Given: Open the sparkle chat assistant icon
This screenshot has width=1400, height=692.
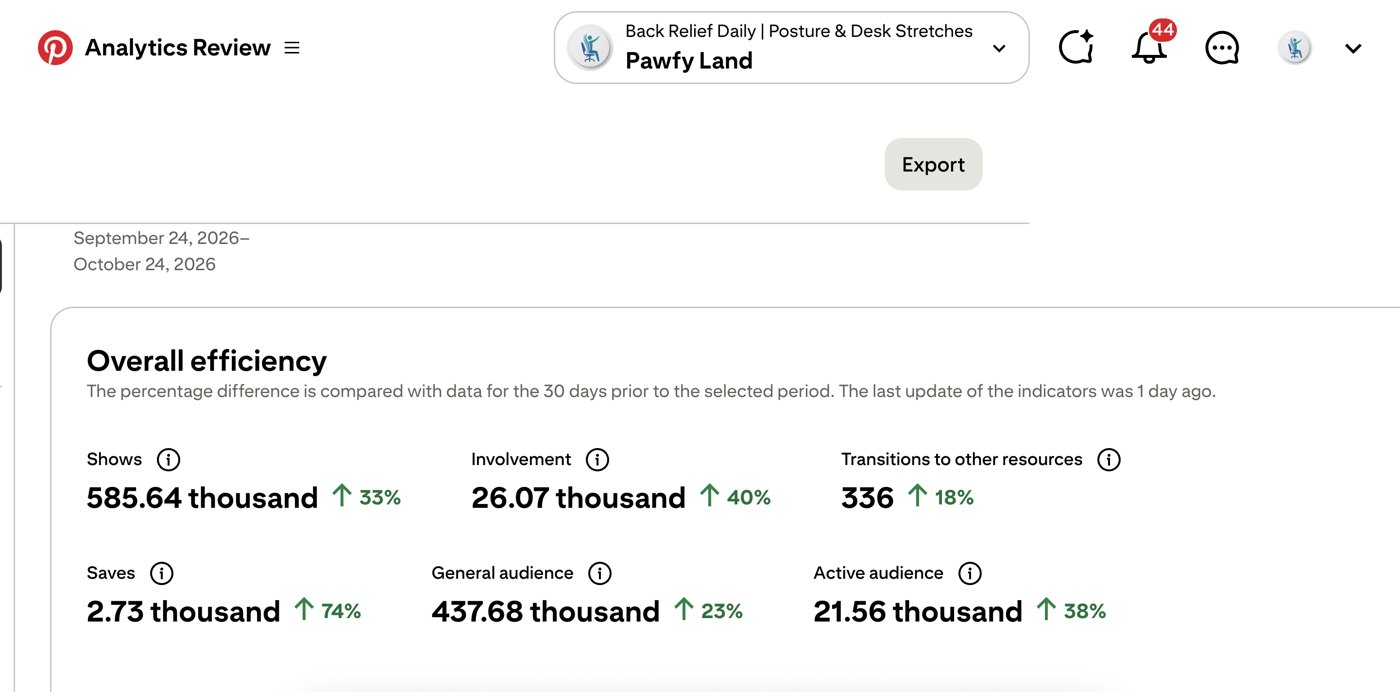Looking at the screenshot, I should click(1076, 48).
